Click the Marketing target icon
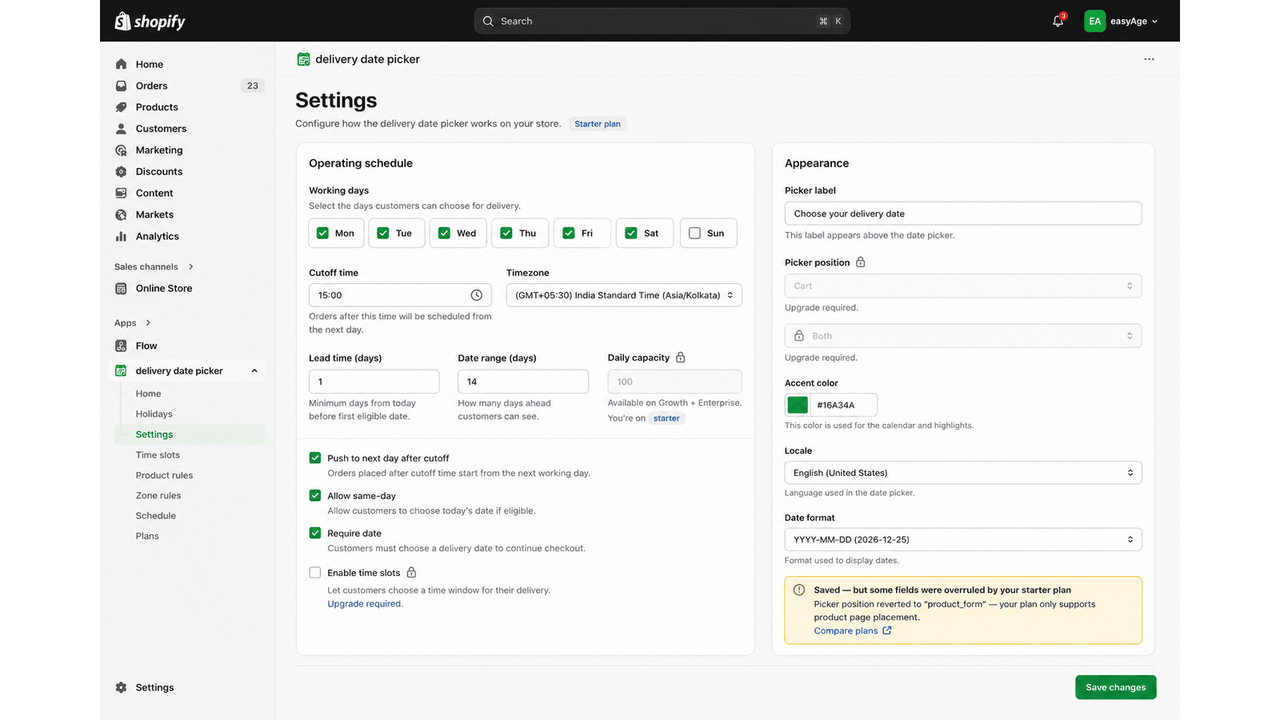 [121, 150]
